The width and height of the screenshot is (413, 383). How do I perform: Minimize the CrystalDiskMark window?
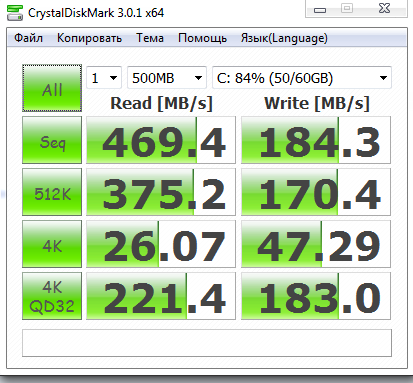tap(320, 9)
